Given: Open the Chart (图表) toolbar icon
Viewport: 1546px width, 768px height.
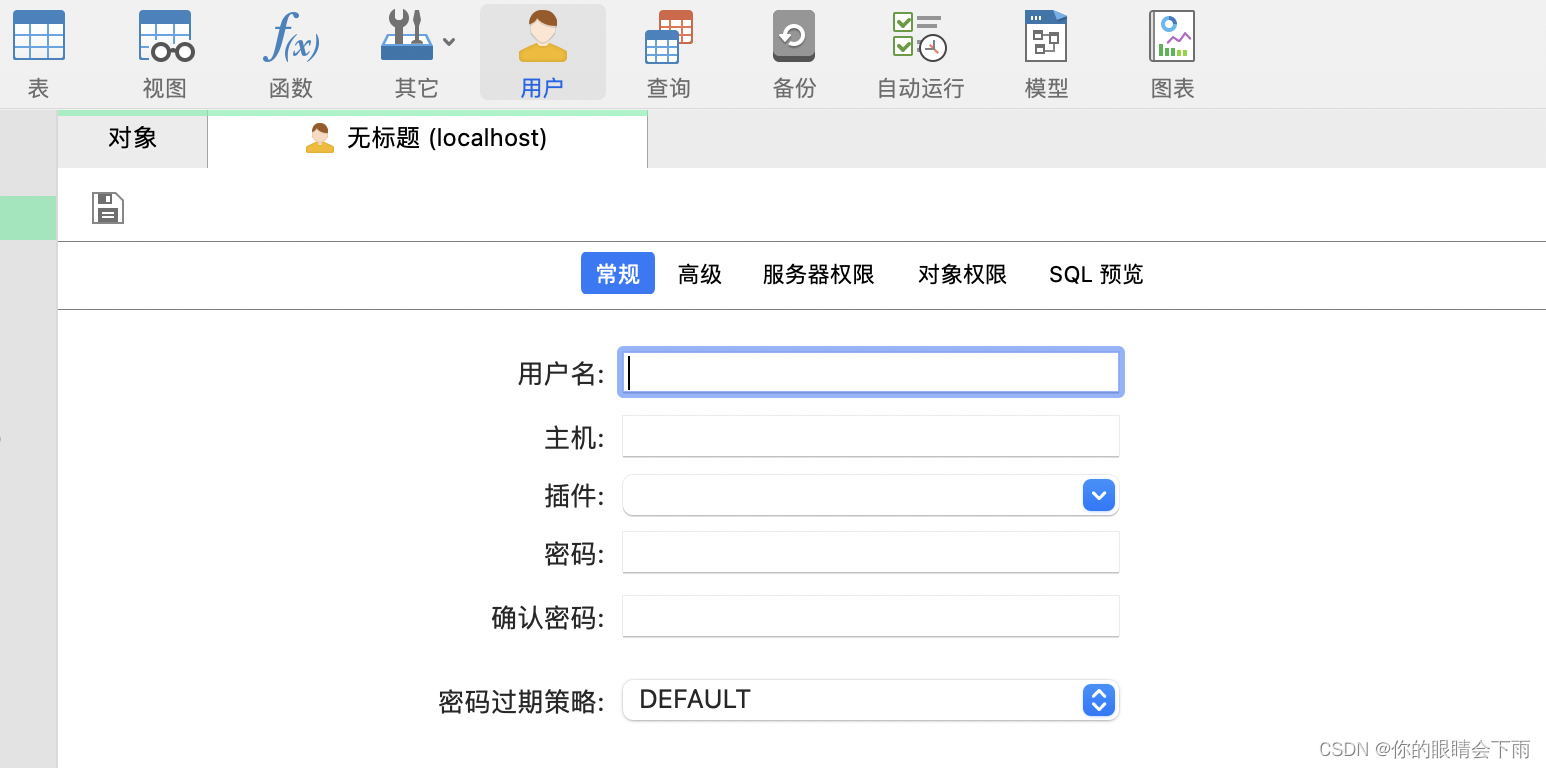Looking at the screenshot, I should 1172,52.
